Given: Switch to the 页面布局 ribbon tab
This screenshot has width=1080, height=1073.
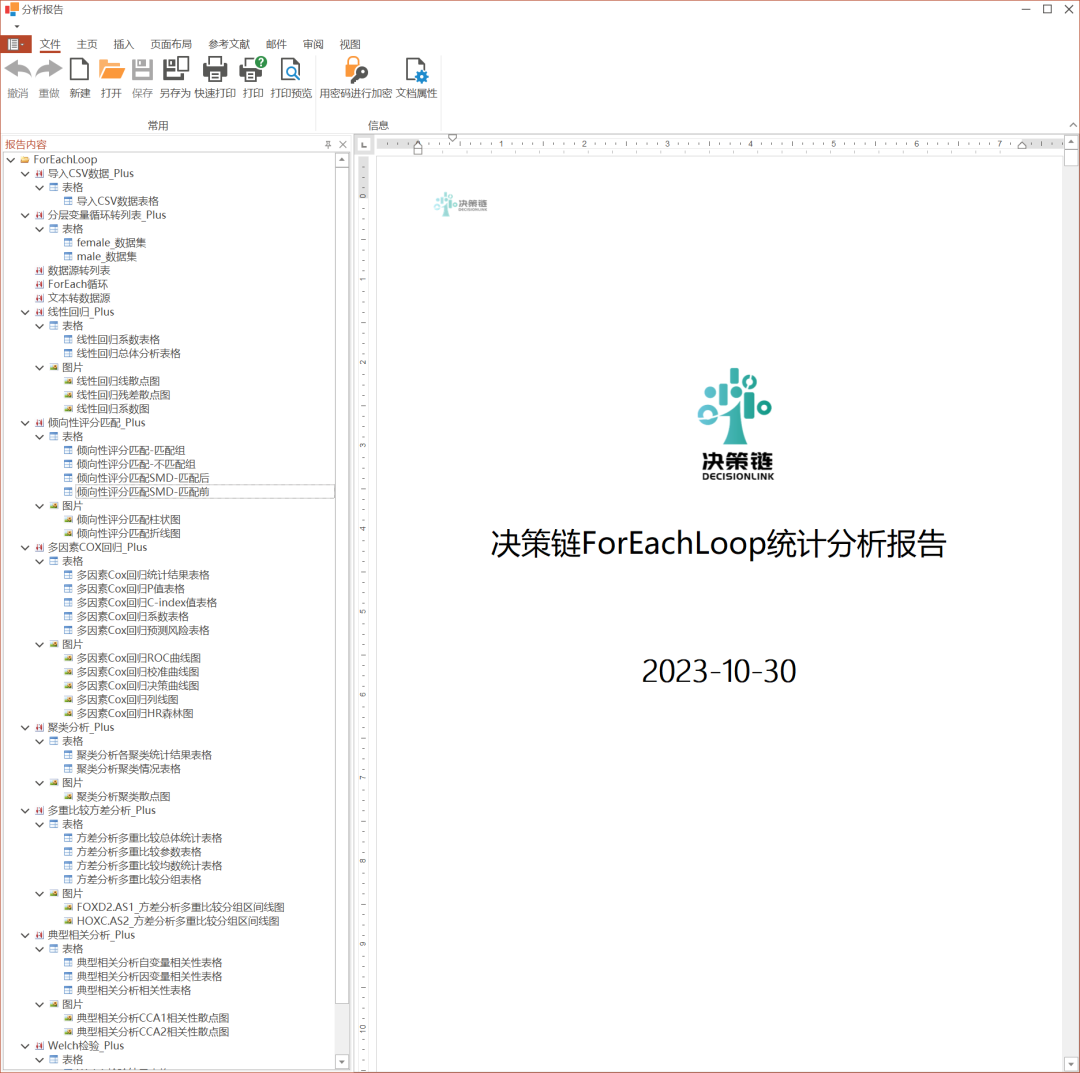Looking at the screenshot, I should click(x=171, y=44).
